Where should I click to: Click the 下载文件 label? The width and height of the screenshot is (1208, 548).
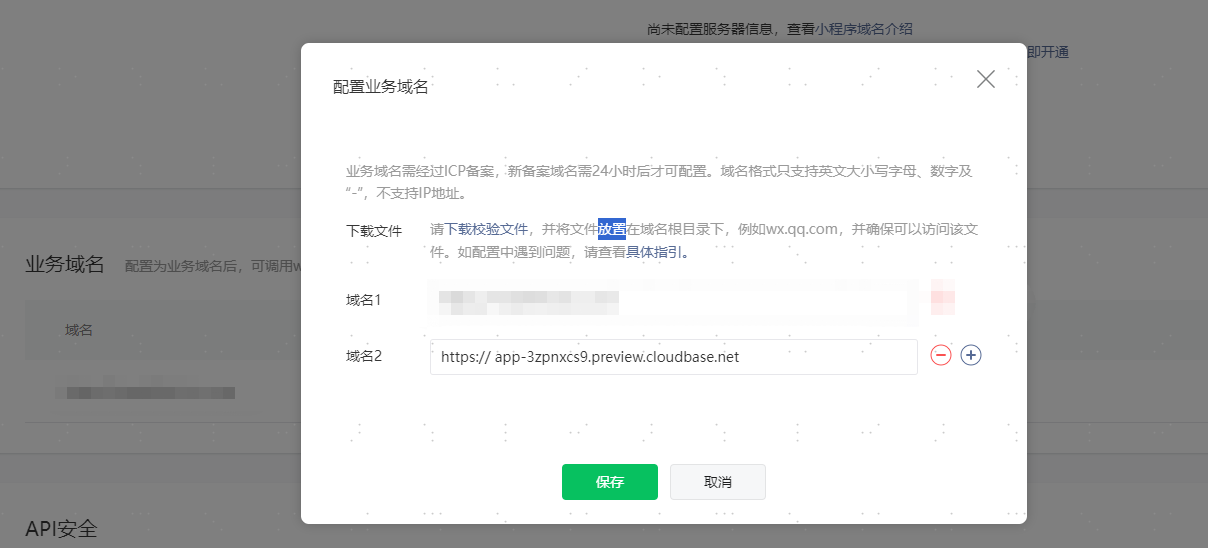point(374,230)
